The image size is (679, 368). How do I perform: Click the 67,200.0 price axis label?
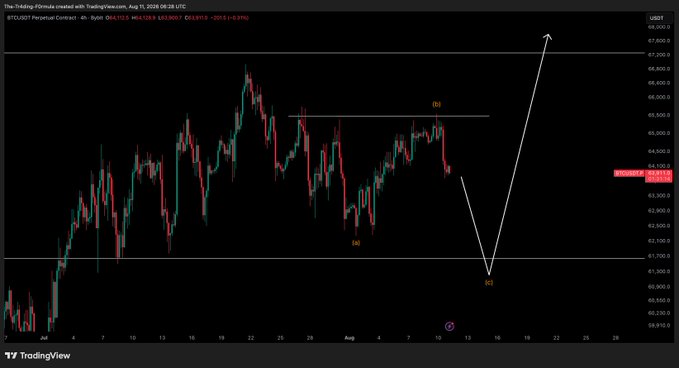click(659, 55)
